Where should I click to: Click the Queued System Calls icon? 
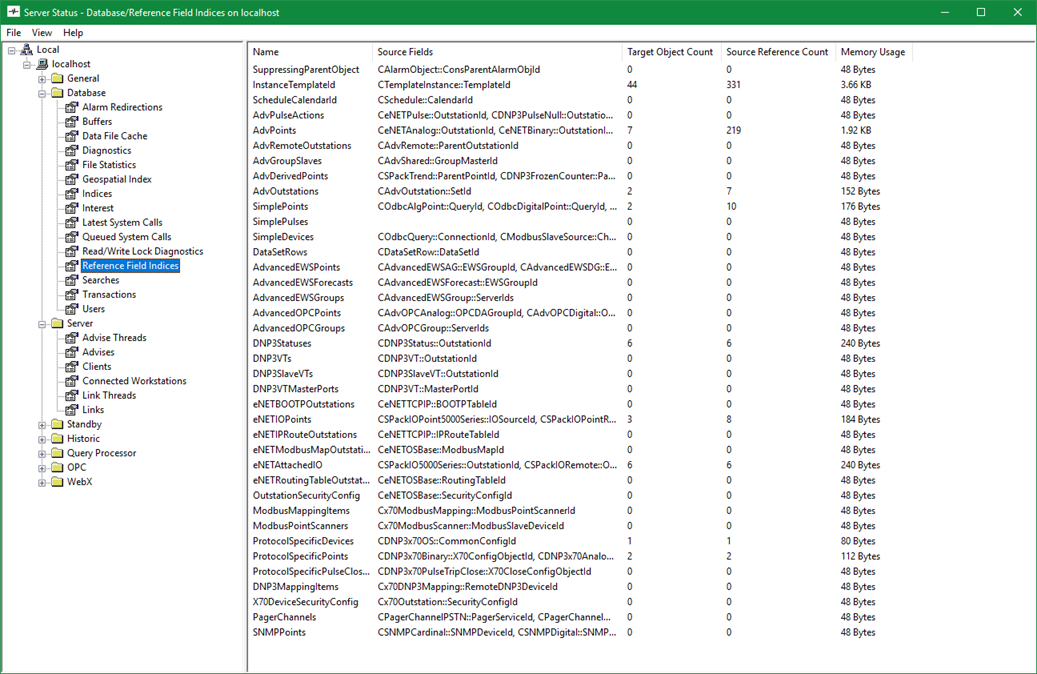pyautogui.click(x=72, y=237)
